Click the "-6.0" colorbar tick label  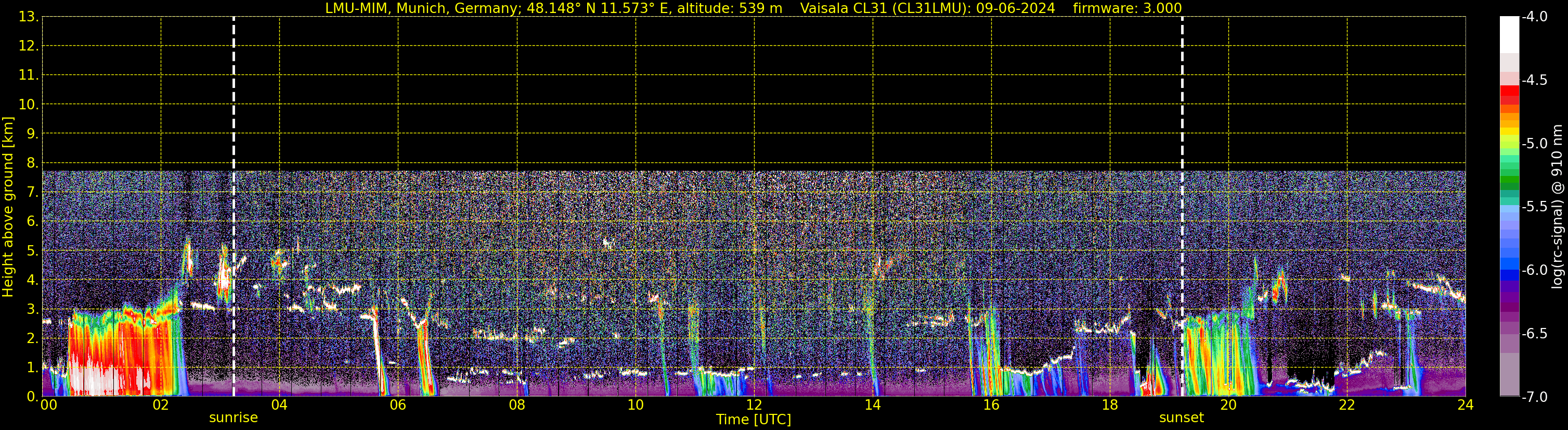(x=1535, y=270)
